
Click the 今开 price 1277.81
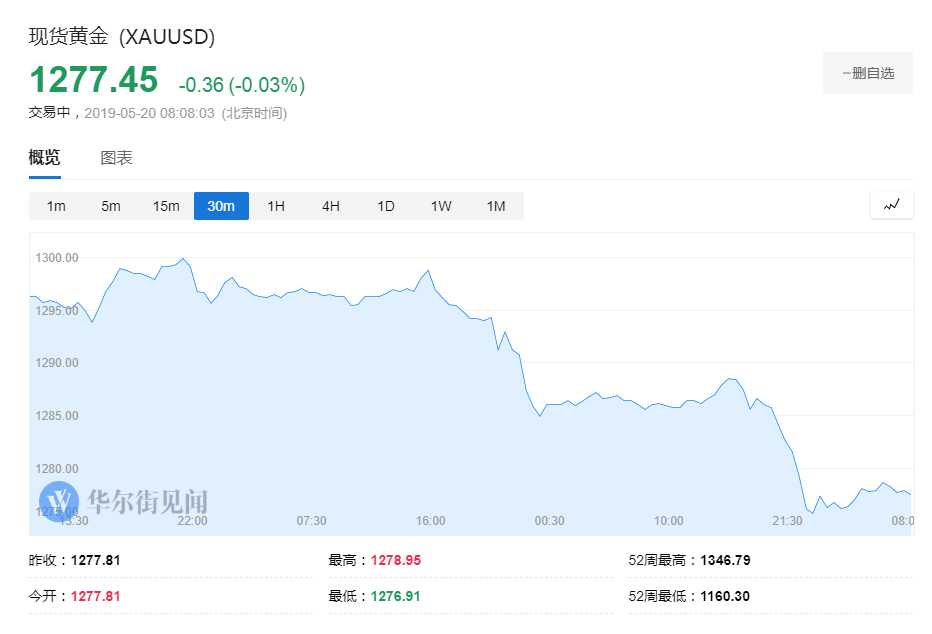click(96, 595)
